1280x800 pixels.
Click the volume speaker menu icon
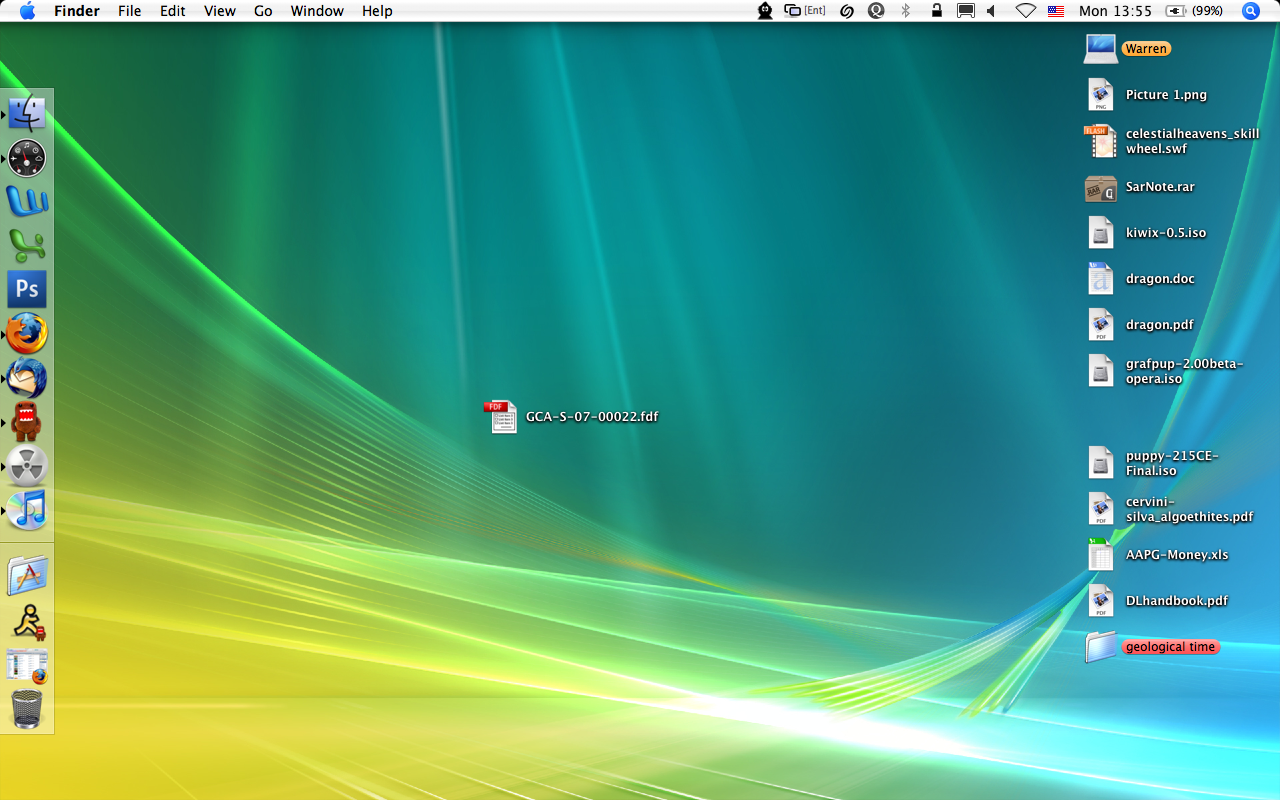pyautogui.click(x=991, y=11)
